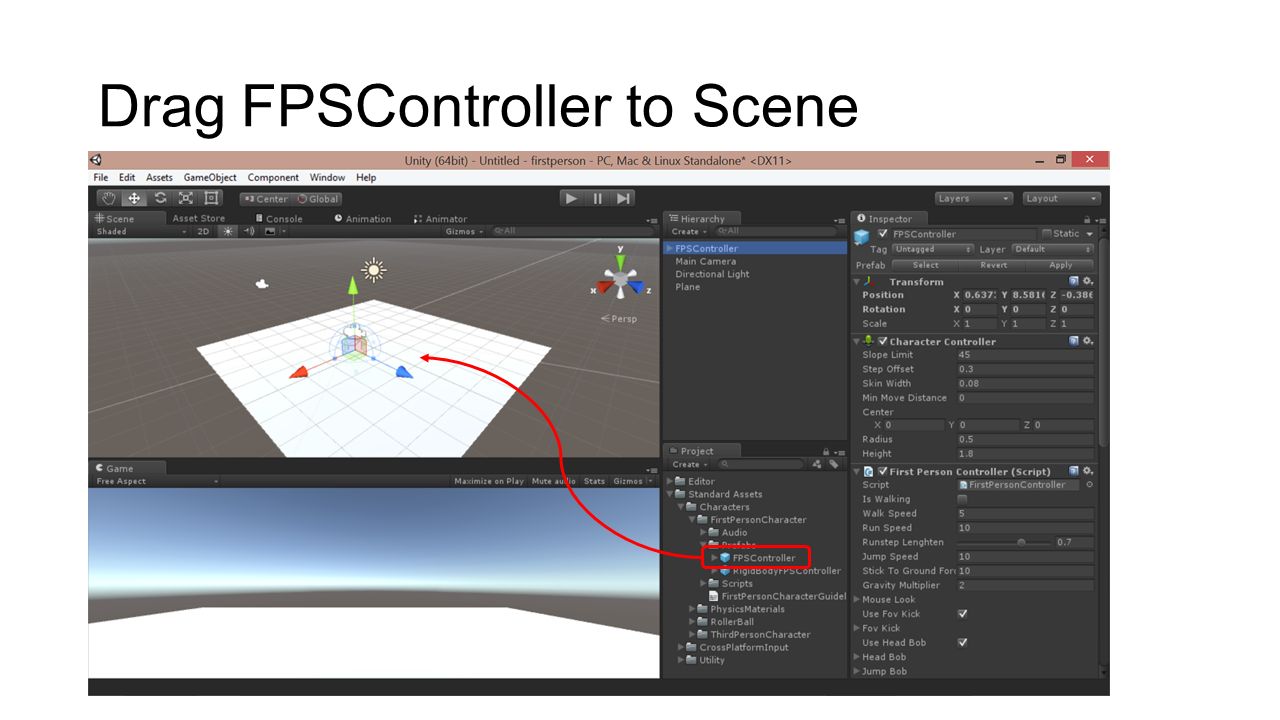Screen dimensions: 1280x720
Task: Select the Scale tool in the toolbar
Action: 186,198
